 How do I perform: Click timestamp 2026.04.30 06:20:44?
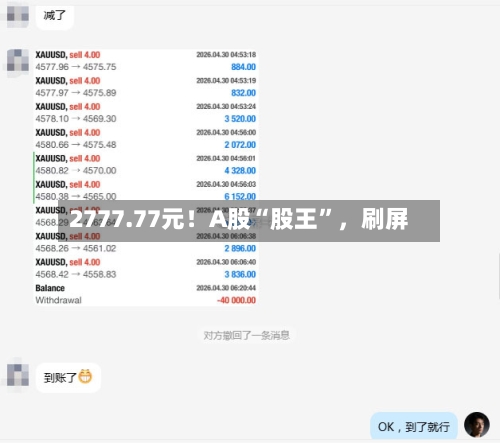pos(226,288)
